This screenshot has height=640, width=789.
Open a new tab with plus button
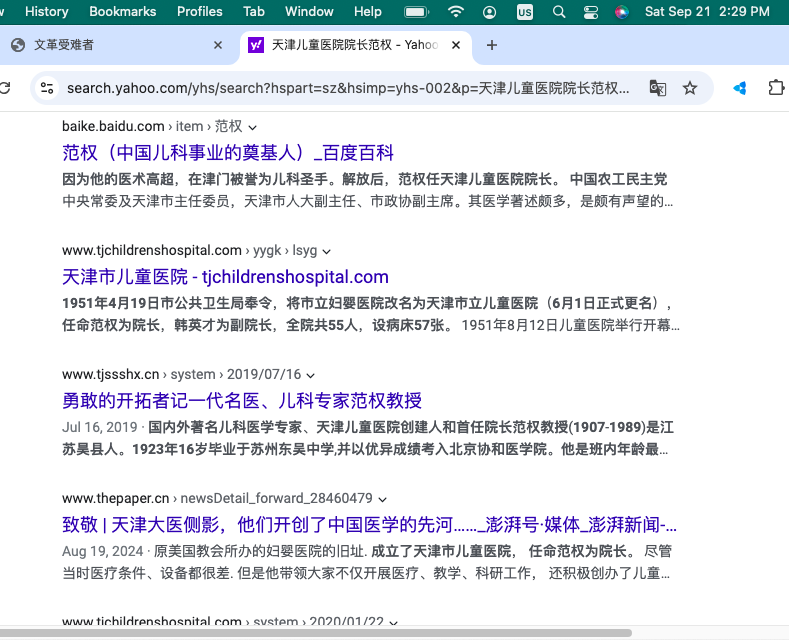tap(491, 45)
